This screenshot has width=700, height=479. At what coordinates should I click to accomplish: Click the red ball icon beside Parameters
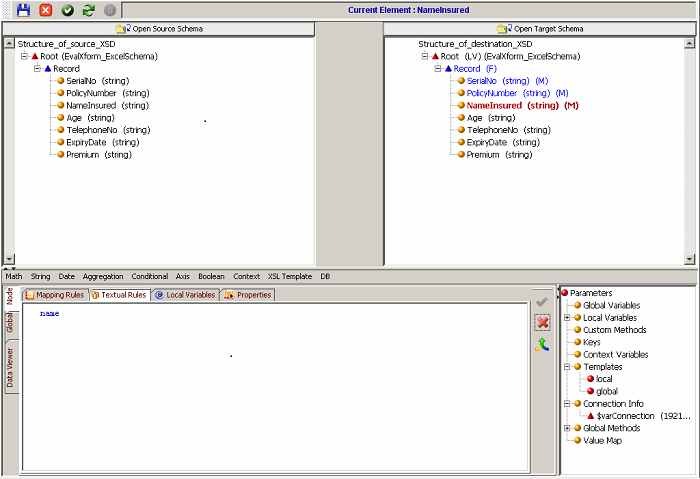564,293
